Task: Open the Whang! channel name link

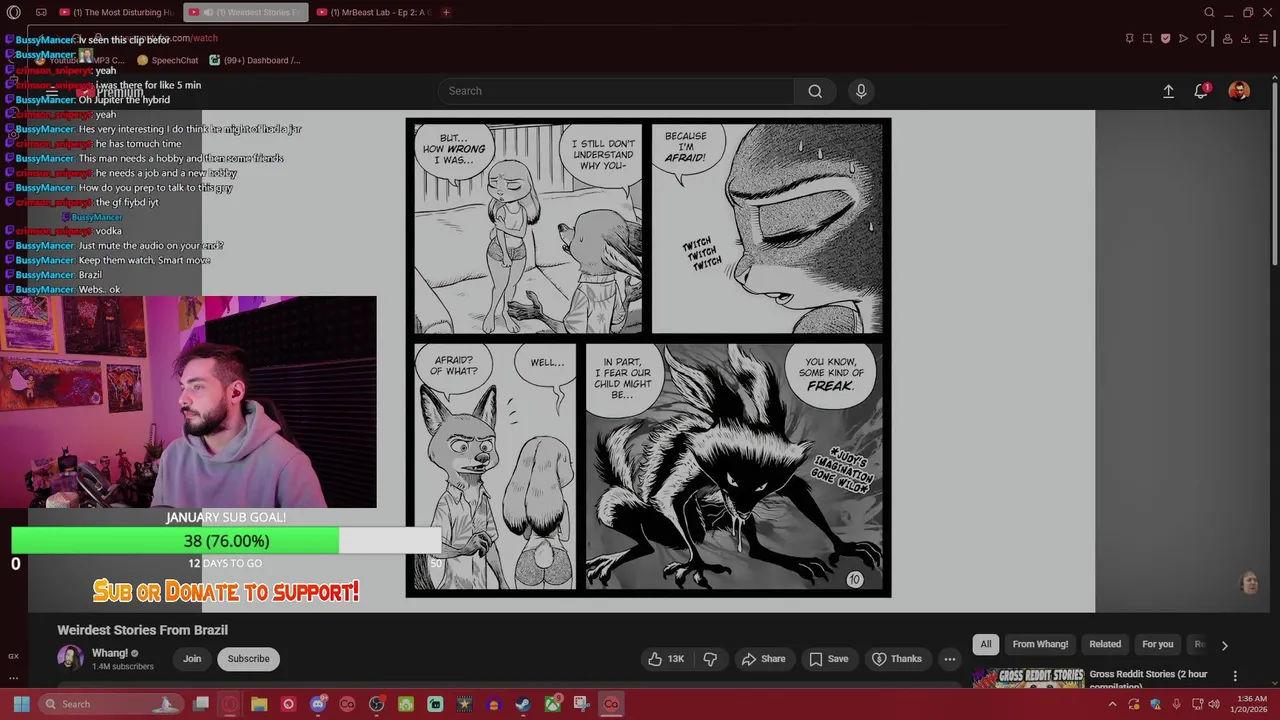Action: click(x=110, y=653)
